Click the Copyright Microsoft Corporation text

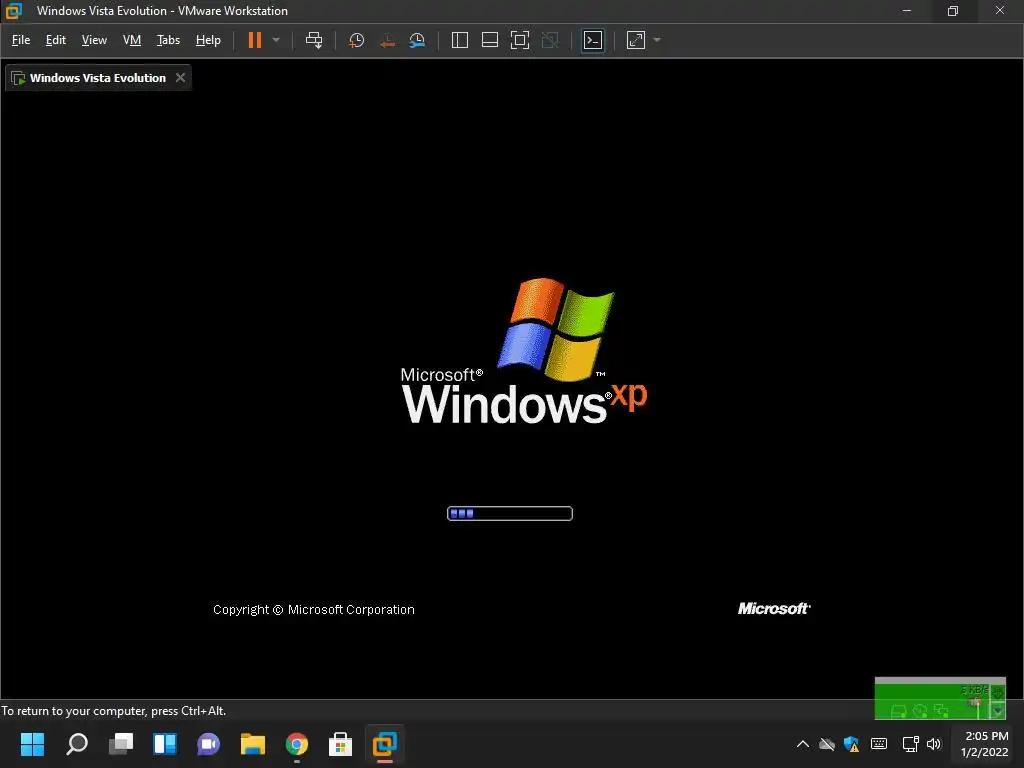[x=314, y=610]
